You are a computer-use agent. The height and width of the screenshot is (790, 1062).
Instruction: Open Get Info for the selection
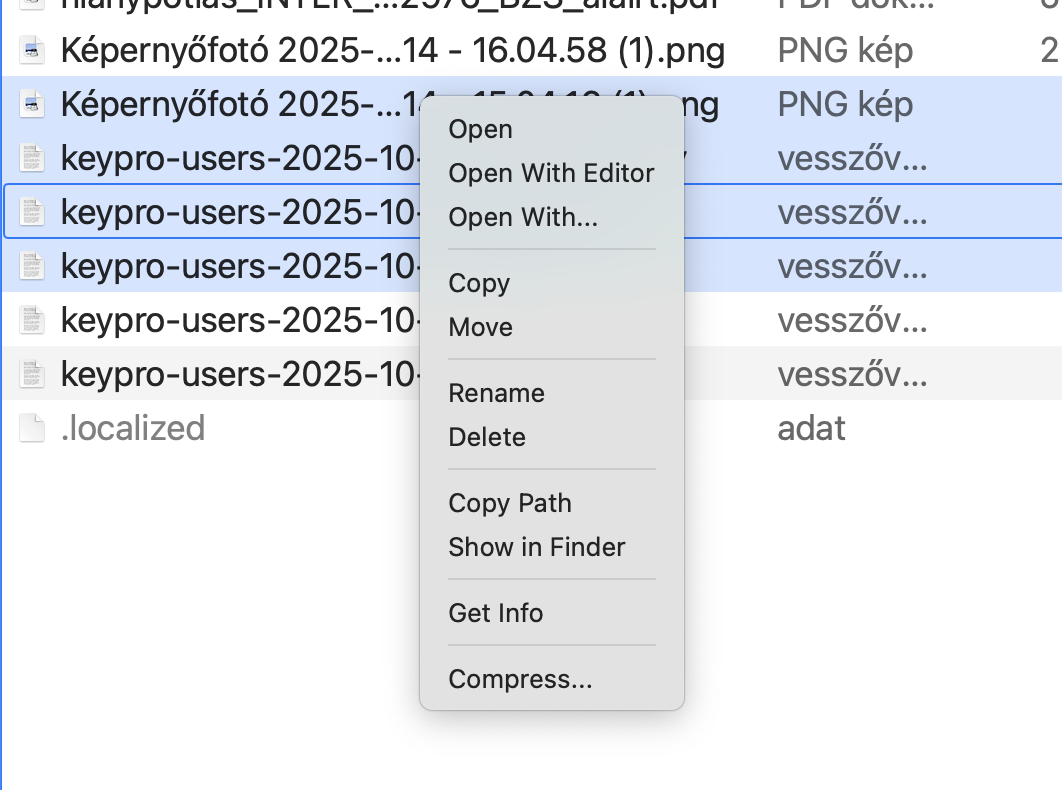pos(495,613)
